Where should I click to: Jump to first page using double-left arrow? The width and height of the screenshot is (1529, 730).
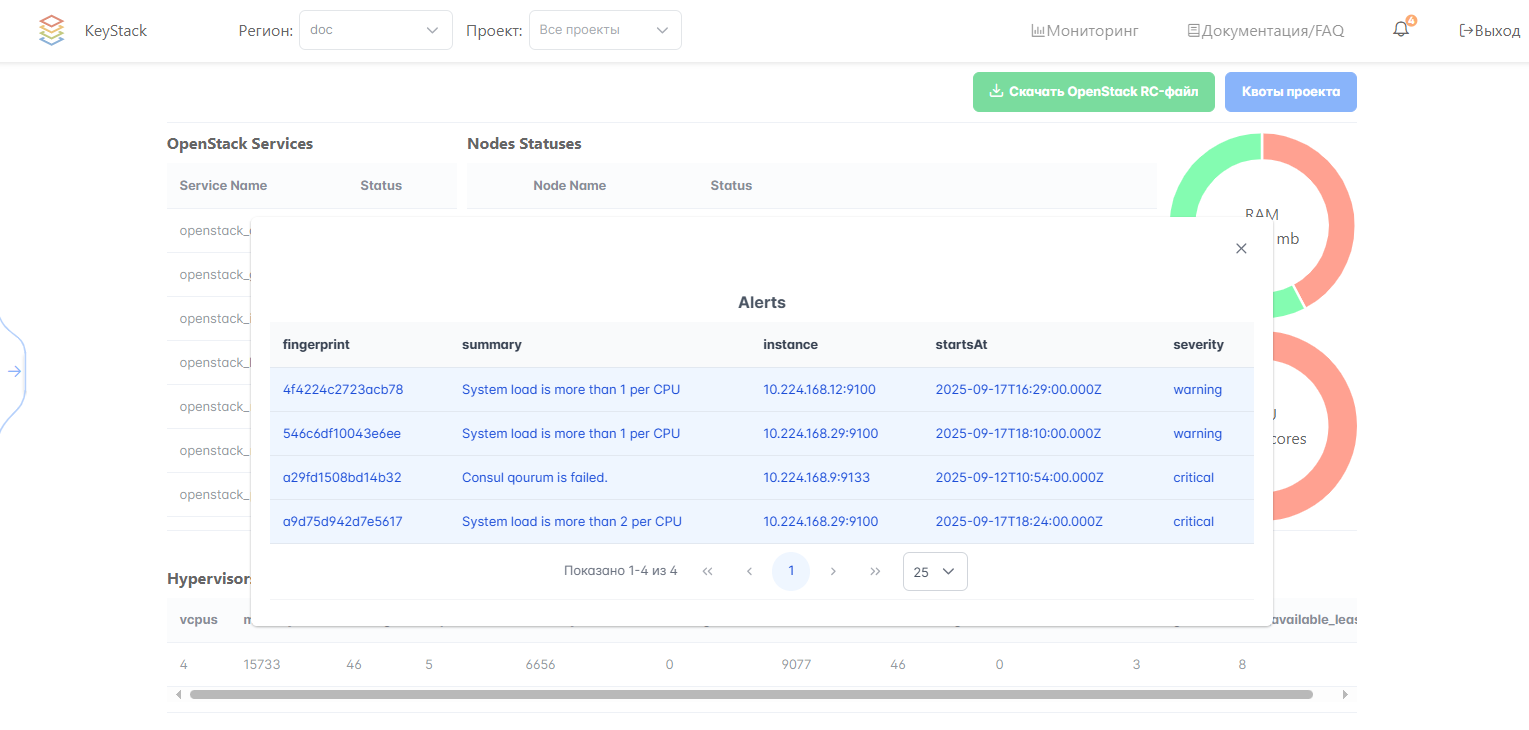(x=707, y=570)
